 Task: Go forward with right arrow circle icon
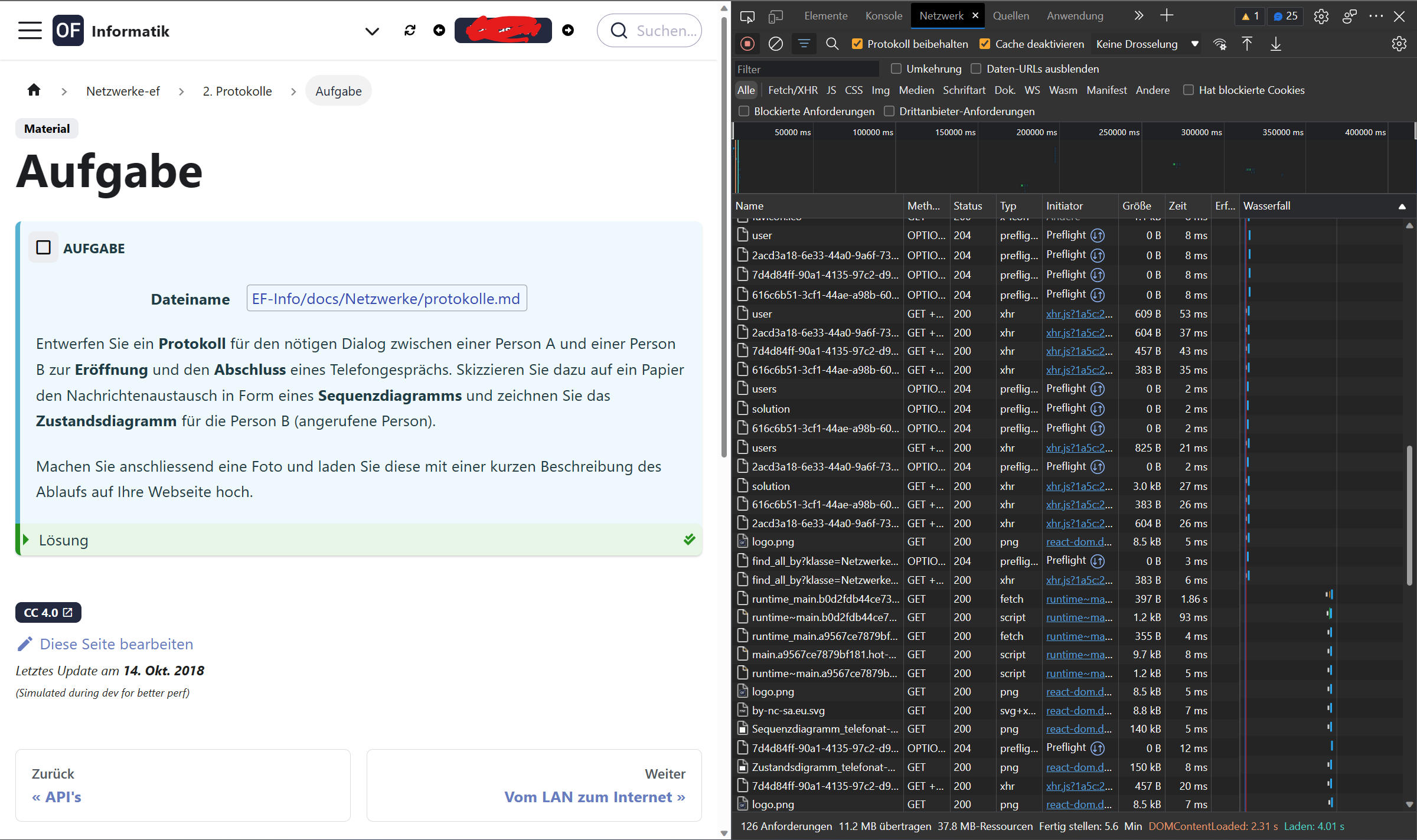tap(568, 30)
